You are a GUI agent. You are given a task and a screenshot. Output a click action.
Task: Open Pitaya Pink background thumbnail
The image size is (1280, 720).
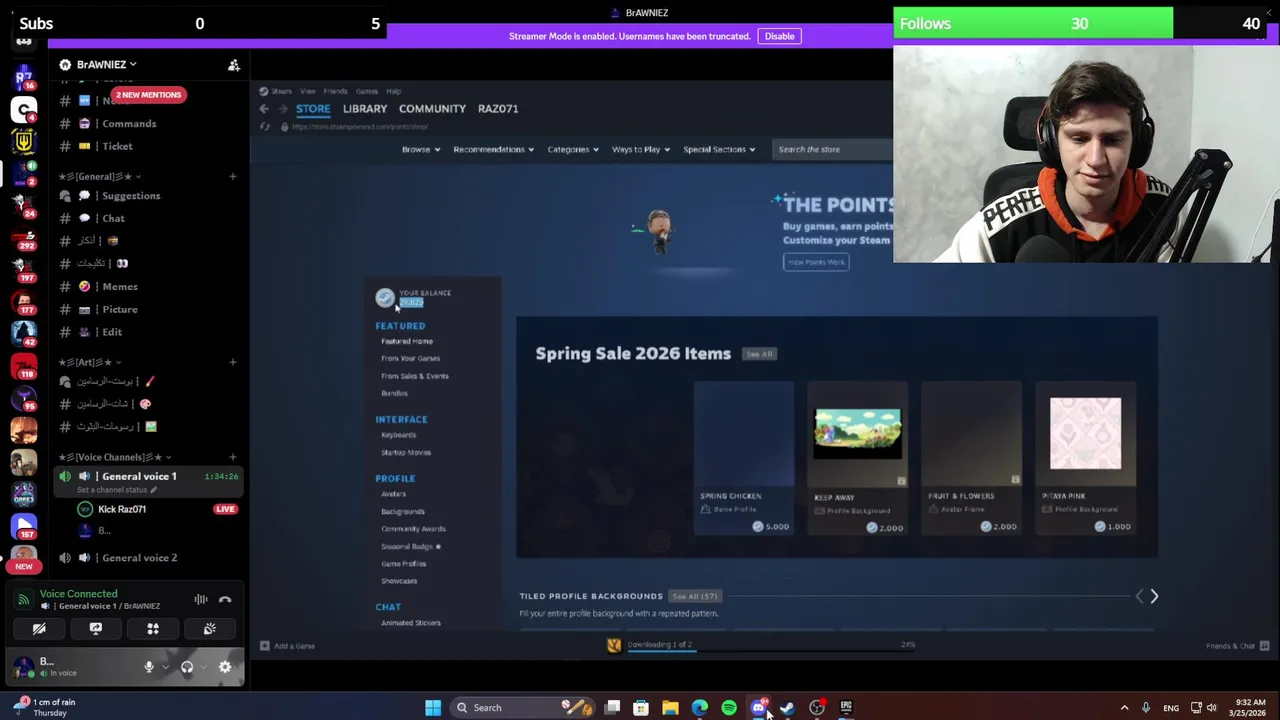point(1085,433)
